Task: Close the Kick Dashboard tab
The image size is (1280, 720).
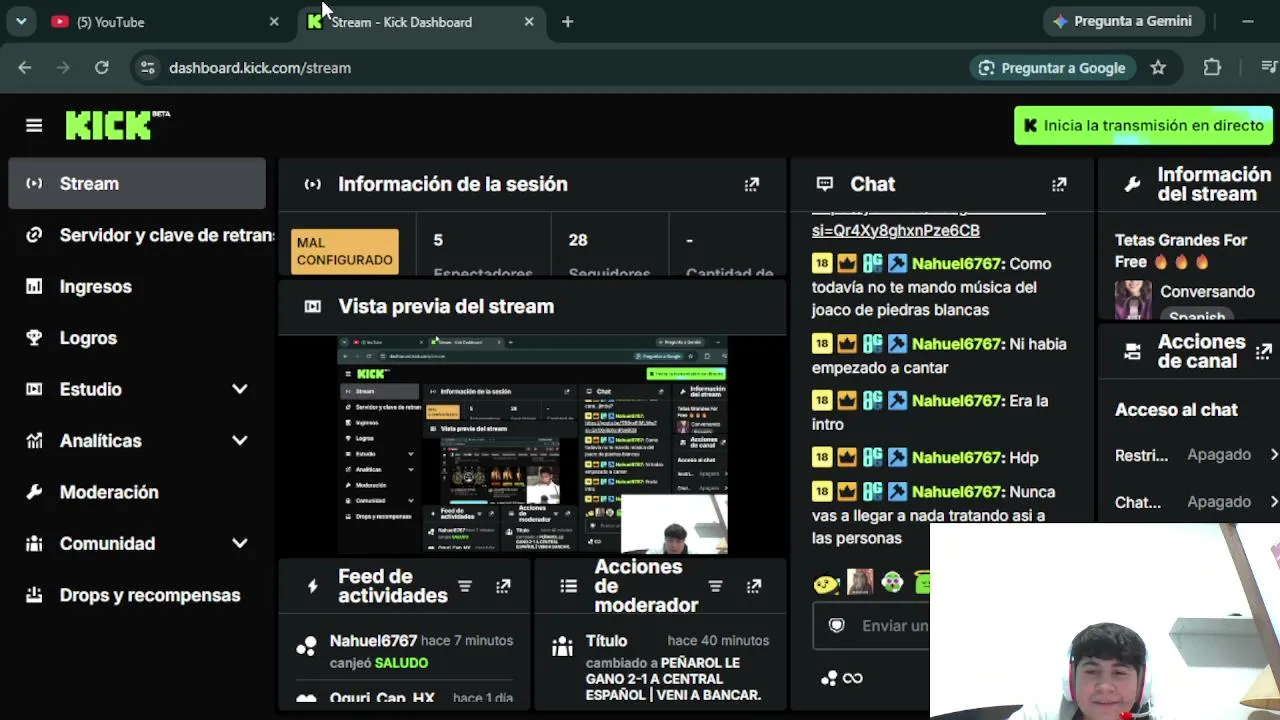Action: (529, 22)
